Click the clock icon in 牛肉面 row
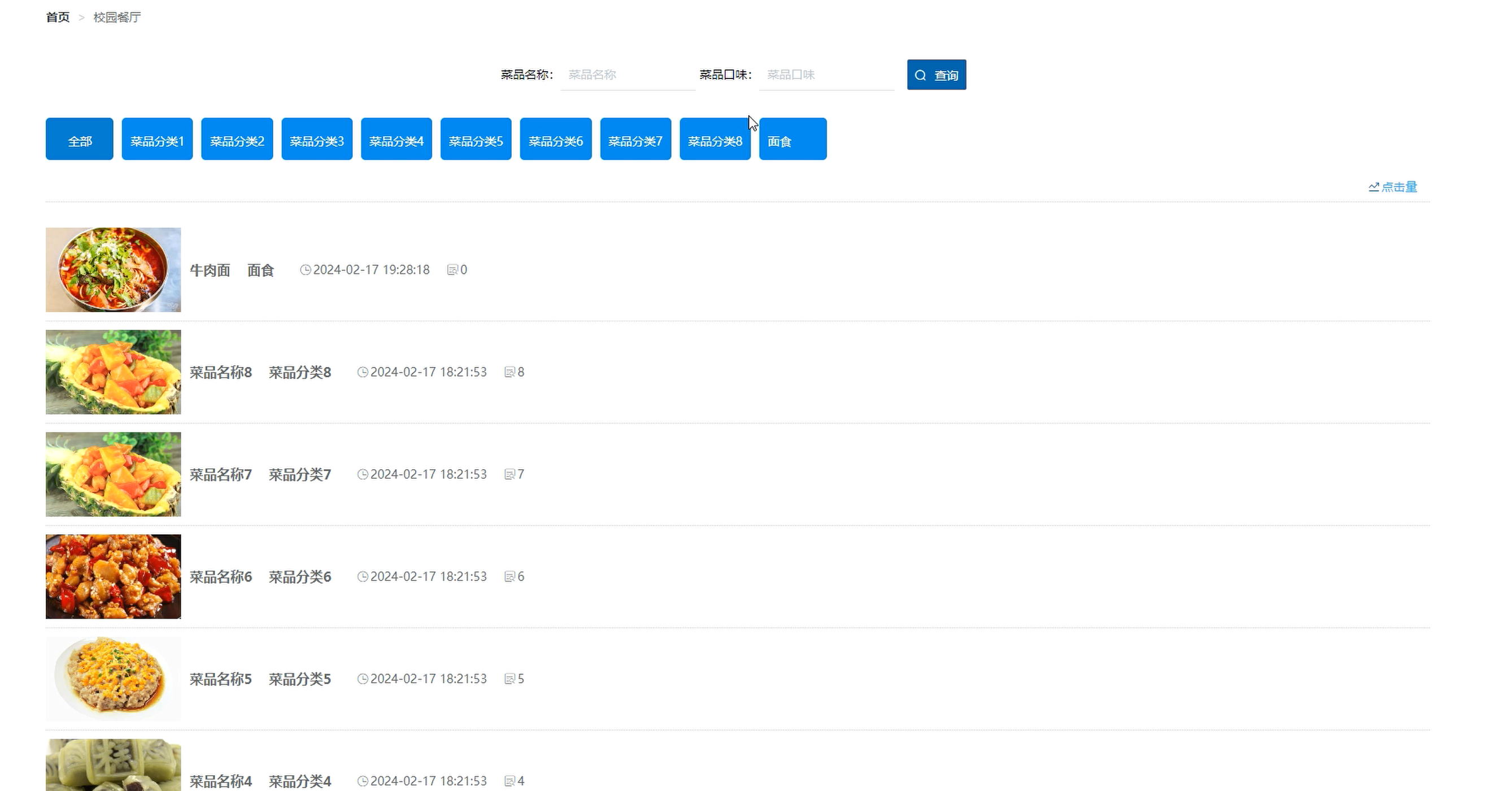 click(x=305, y=270)
